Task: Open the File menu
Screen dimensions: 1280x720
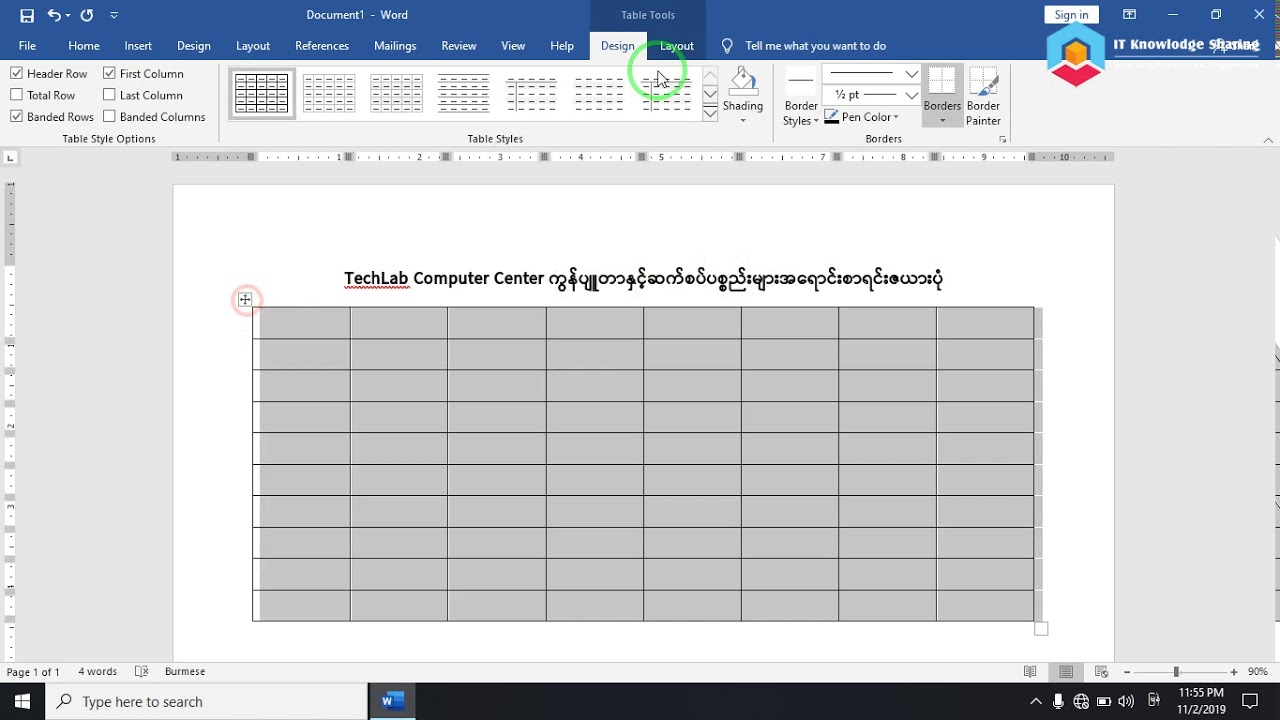Action: (27, 46)
